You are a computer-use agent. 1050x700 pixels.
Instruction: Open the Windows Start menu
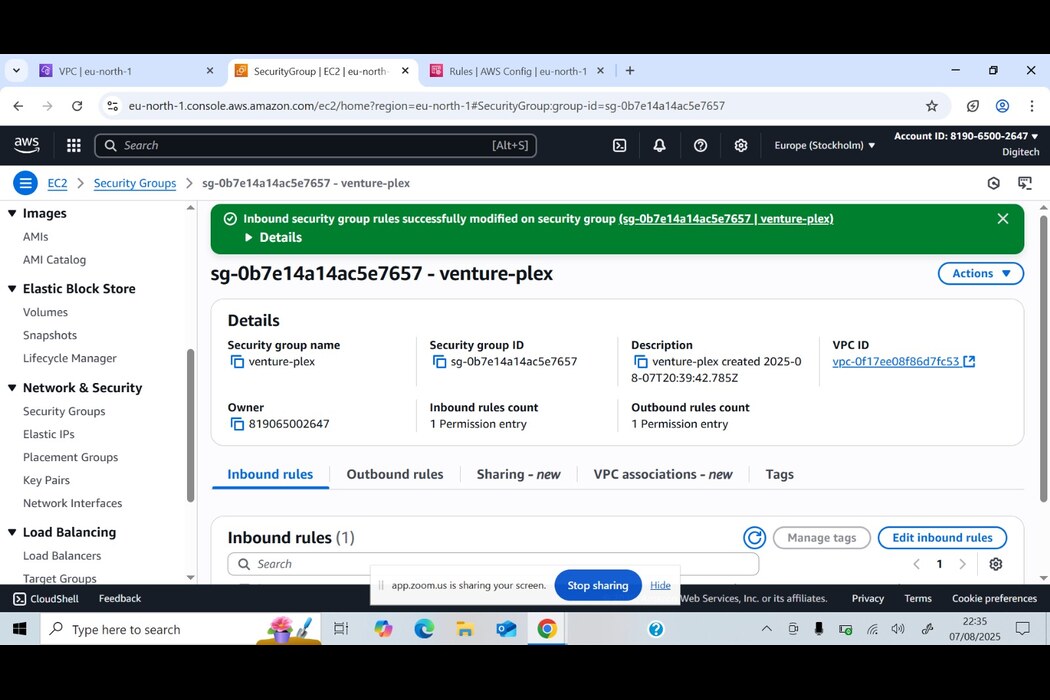click(19, 629)
